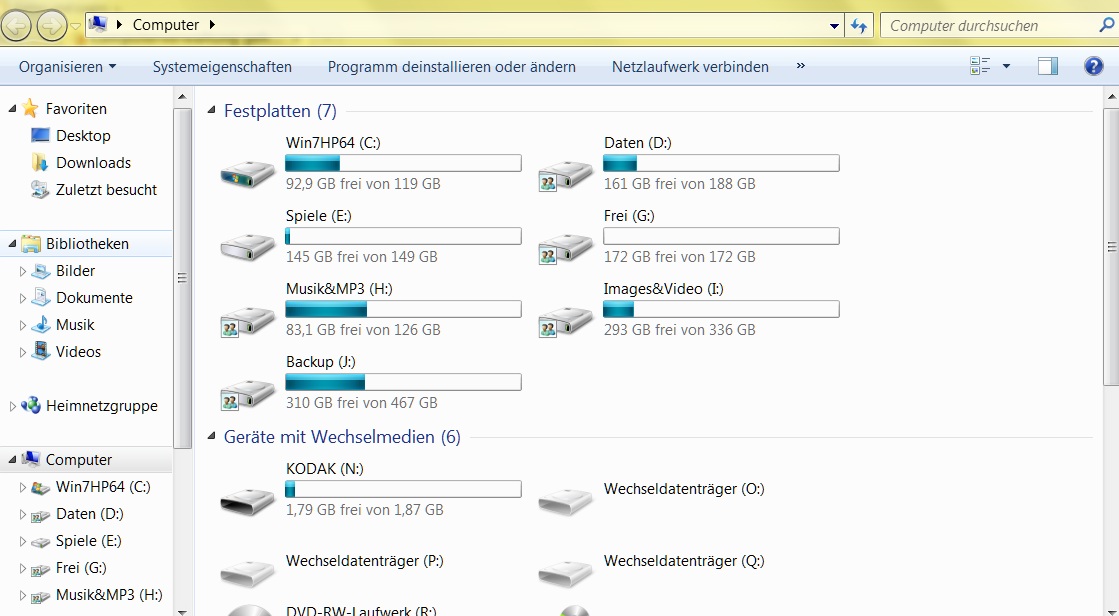Screen dimensions: 1119x616
Task: Click the Dokumente library icon
Action: coord(41,298)
